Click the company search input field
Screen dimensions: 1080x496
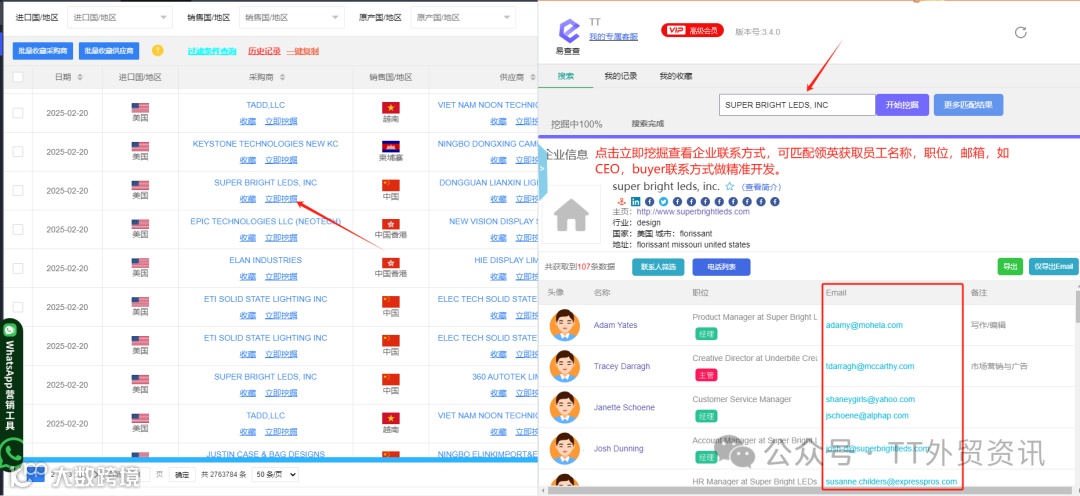797,105
